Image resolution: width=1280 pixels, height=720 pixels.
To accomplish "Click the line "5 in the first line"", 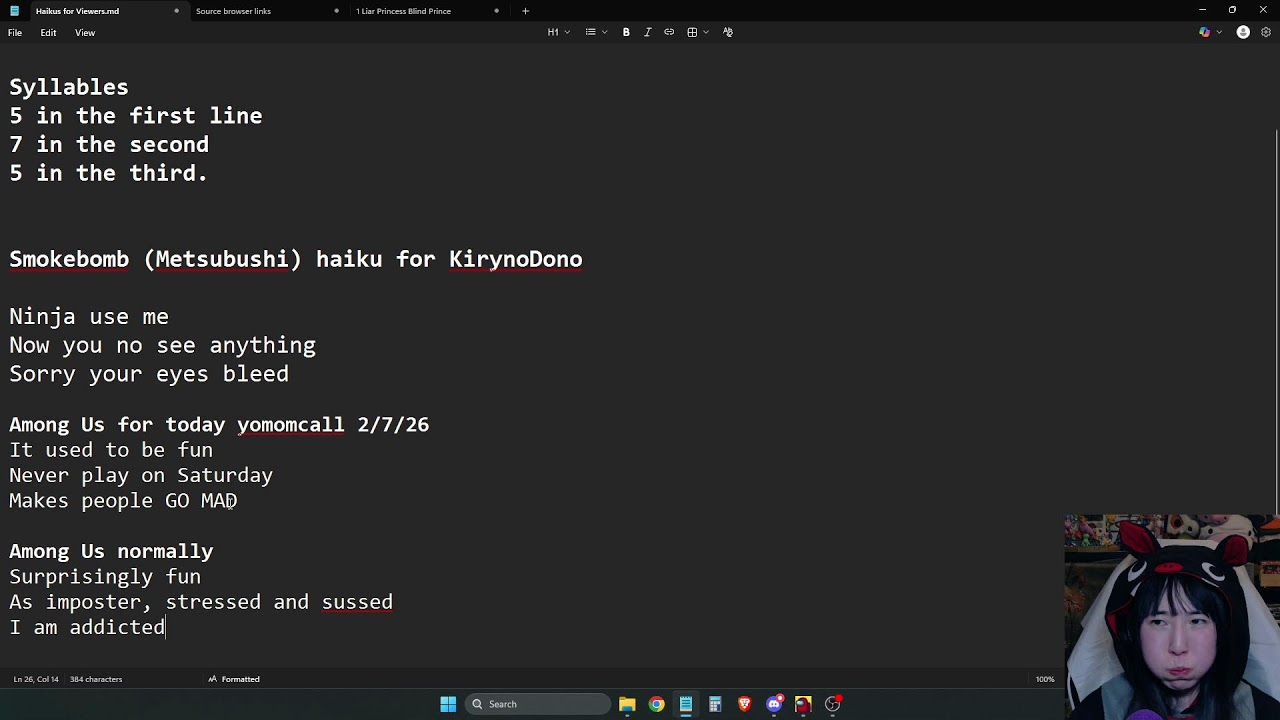I will [x=136, y=116].
